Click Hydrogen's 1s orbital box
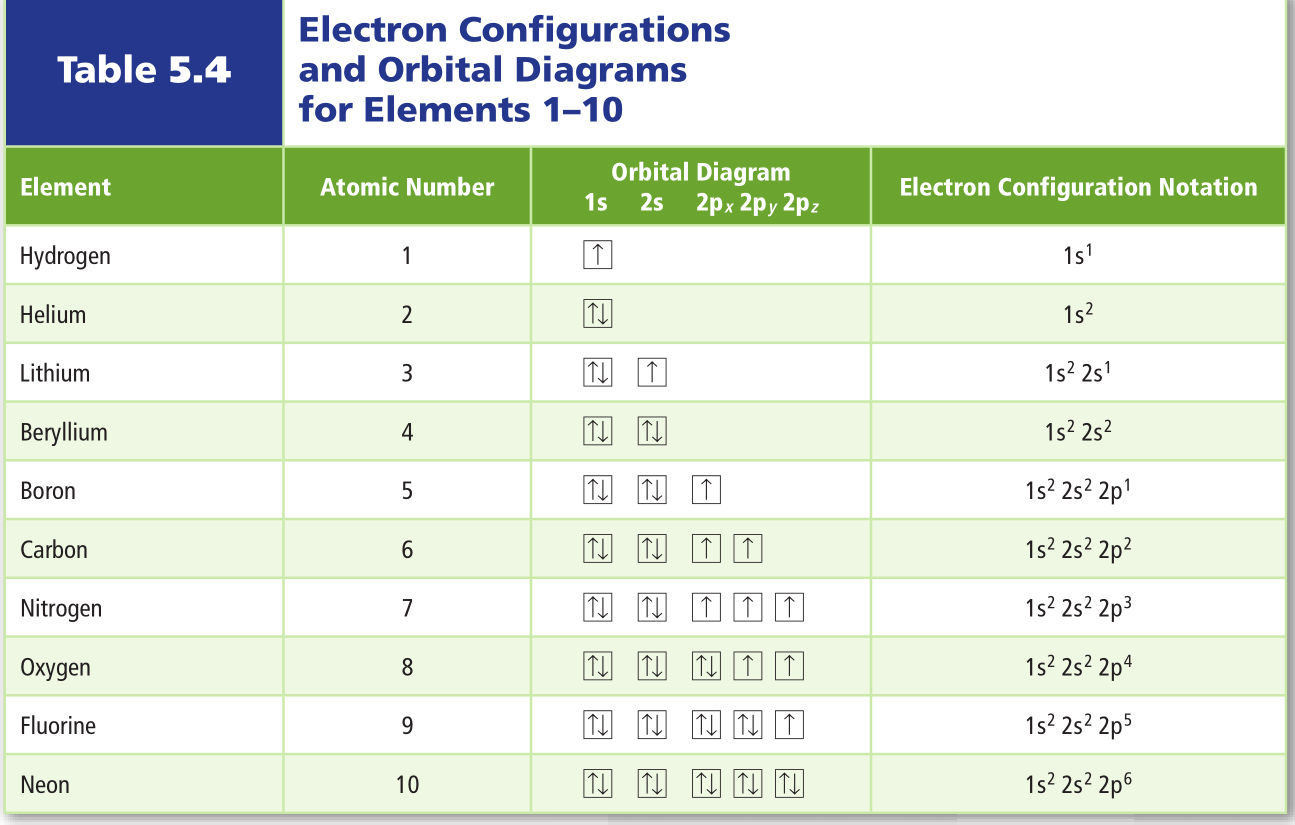This screenshot has width=1295, height=825. pyautogui.click(x=597, y=256)
